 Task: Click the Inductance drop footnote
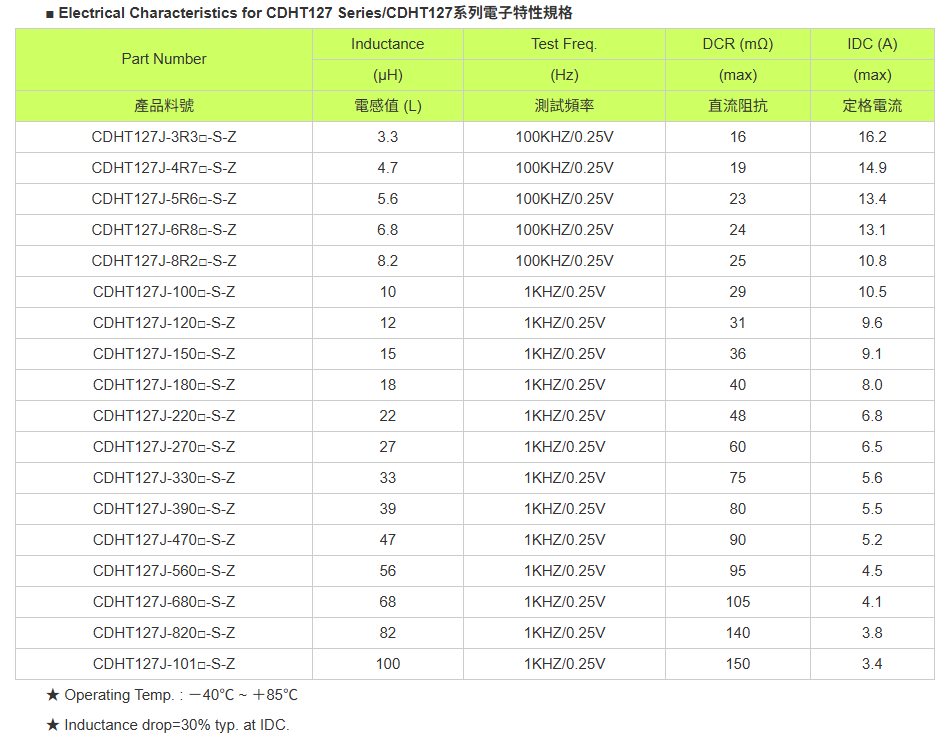click(168, 725)
